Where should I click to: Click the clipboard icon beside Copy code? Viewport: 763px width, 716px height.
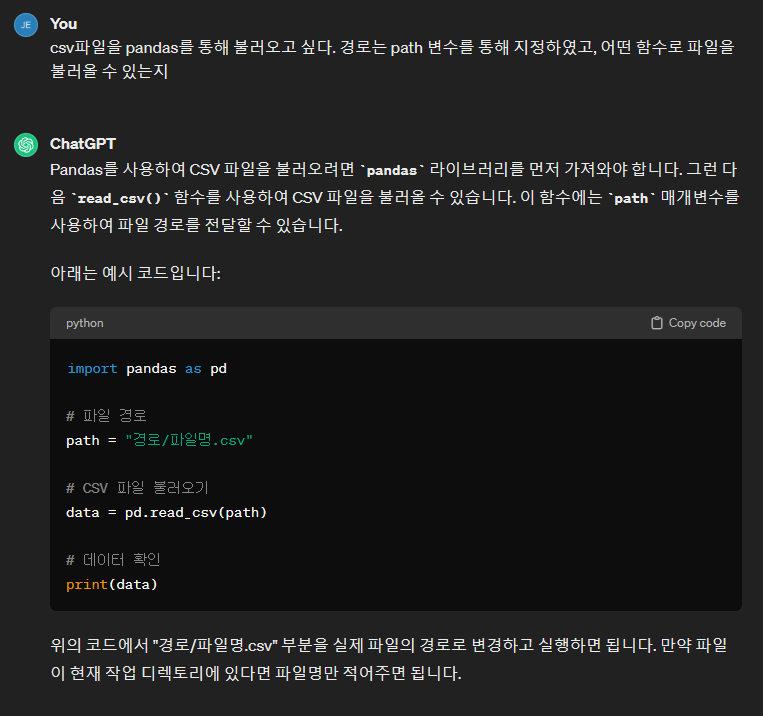pyautogui.click(x=656, y=323)
